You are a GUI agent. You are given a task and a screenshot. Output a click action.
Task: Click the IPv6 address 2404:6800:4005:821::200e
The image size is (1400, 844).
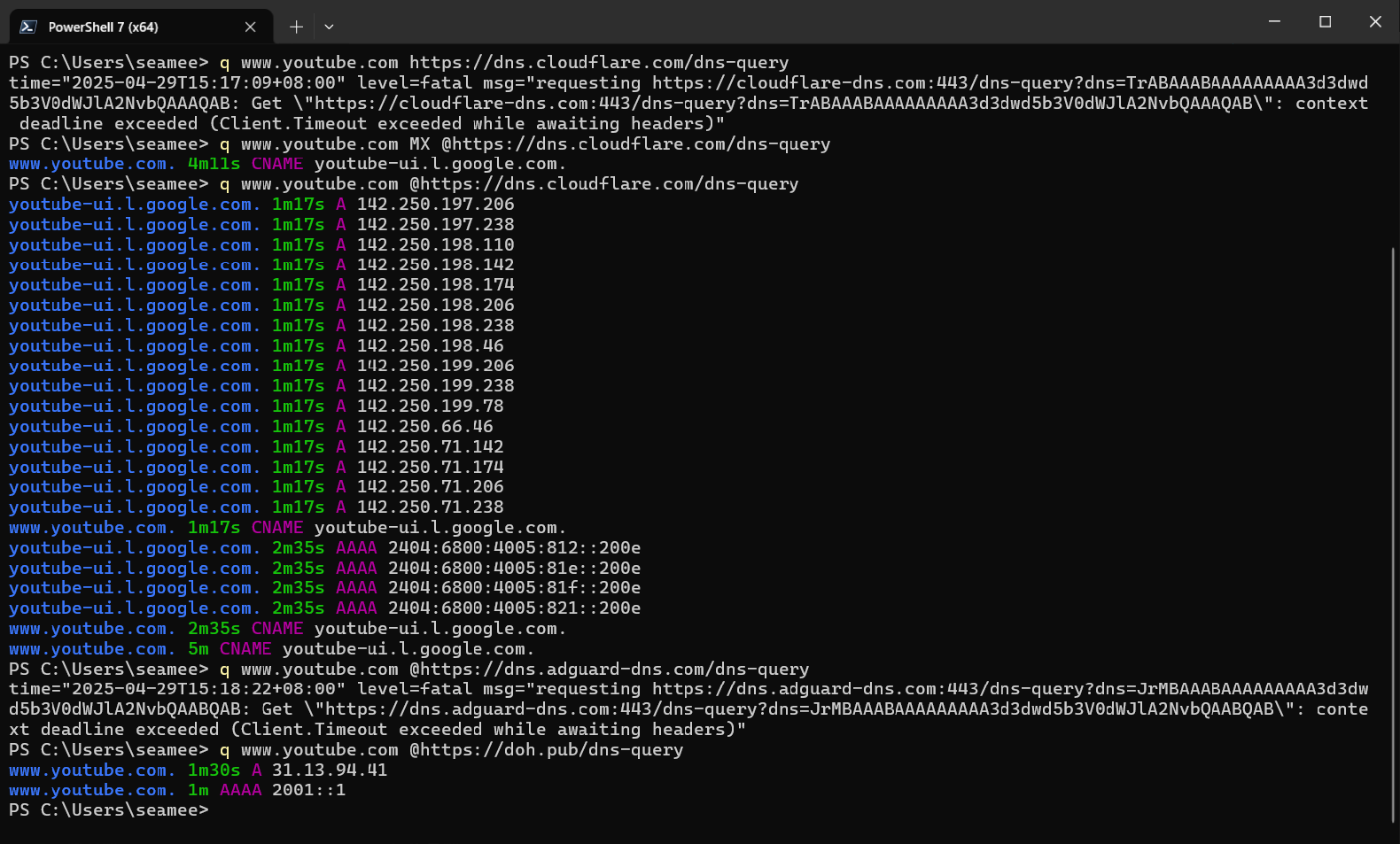pos(515,608)
